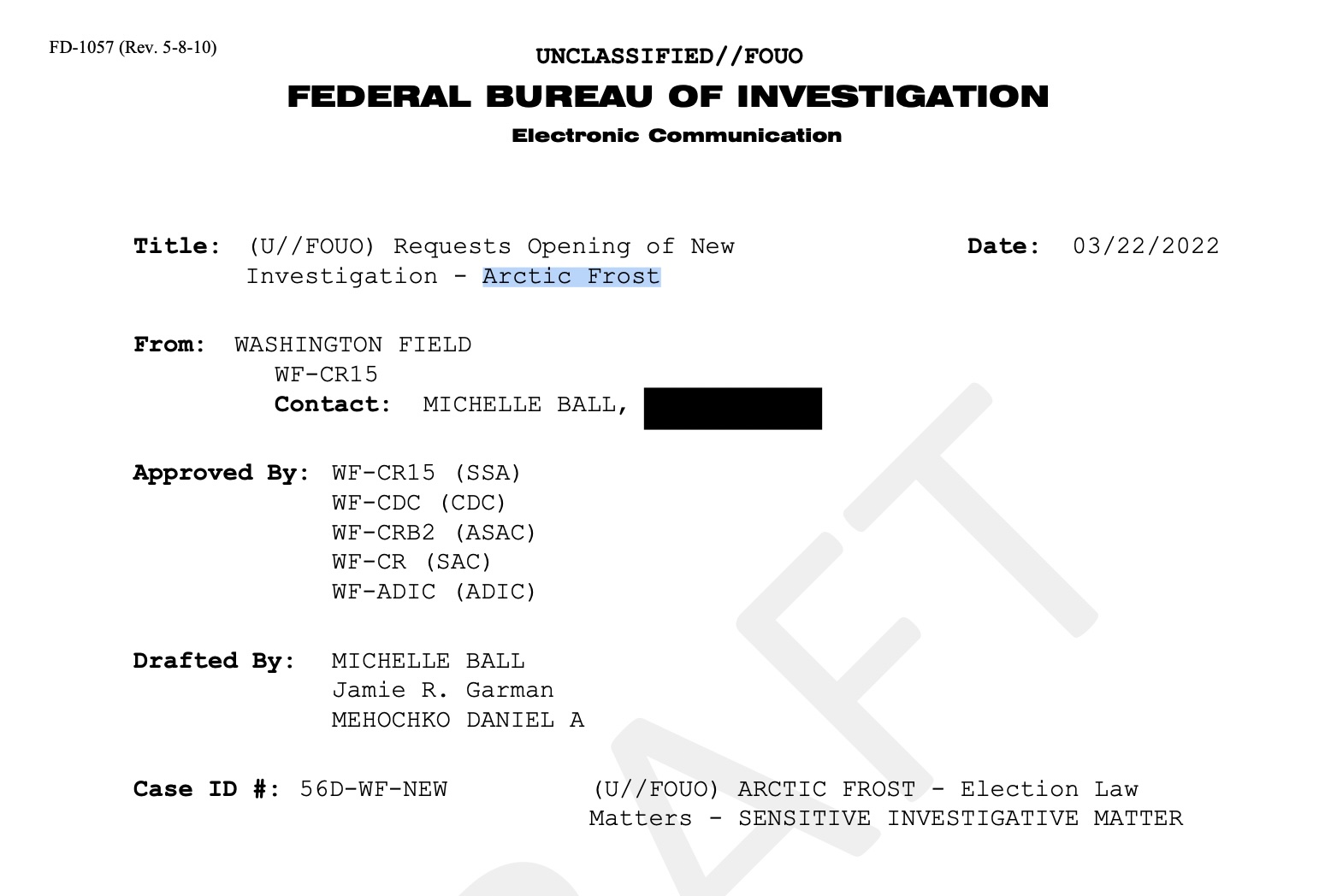Click the bold "Contact:" label
The image size is (1319, 896).
coord(332,404)
